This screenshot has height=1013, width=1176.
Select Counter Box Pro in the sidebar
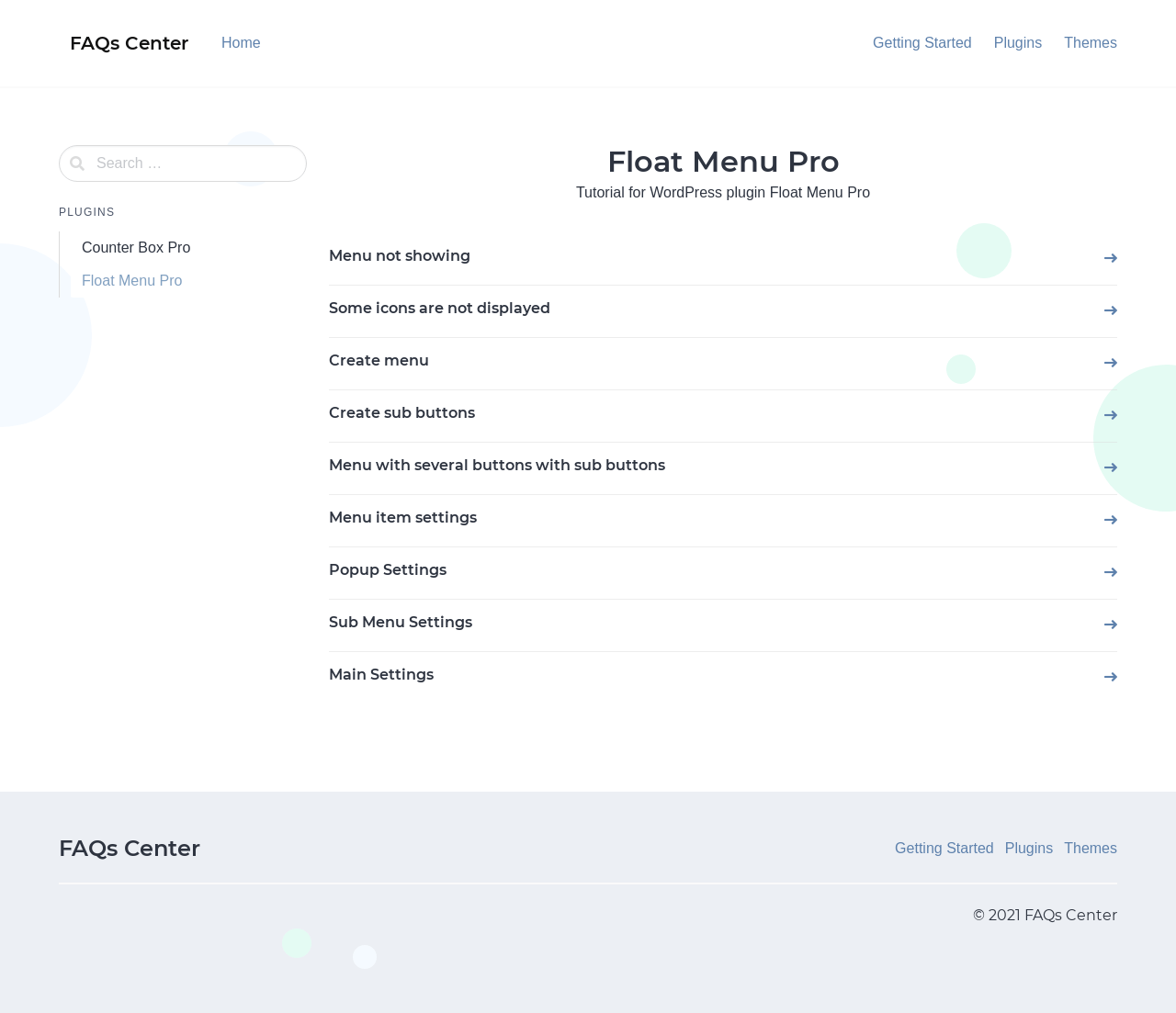point(136,248)
